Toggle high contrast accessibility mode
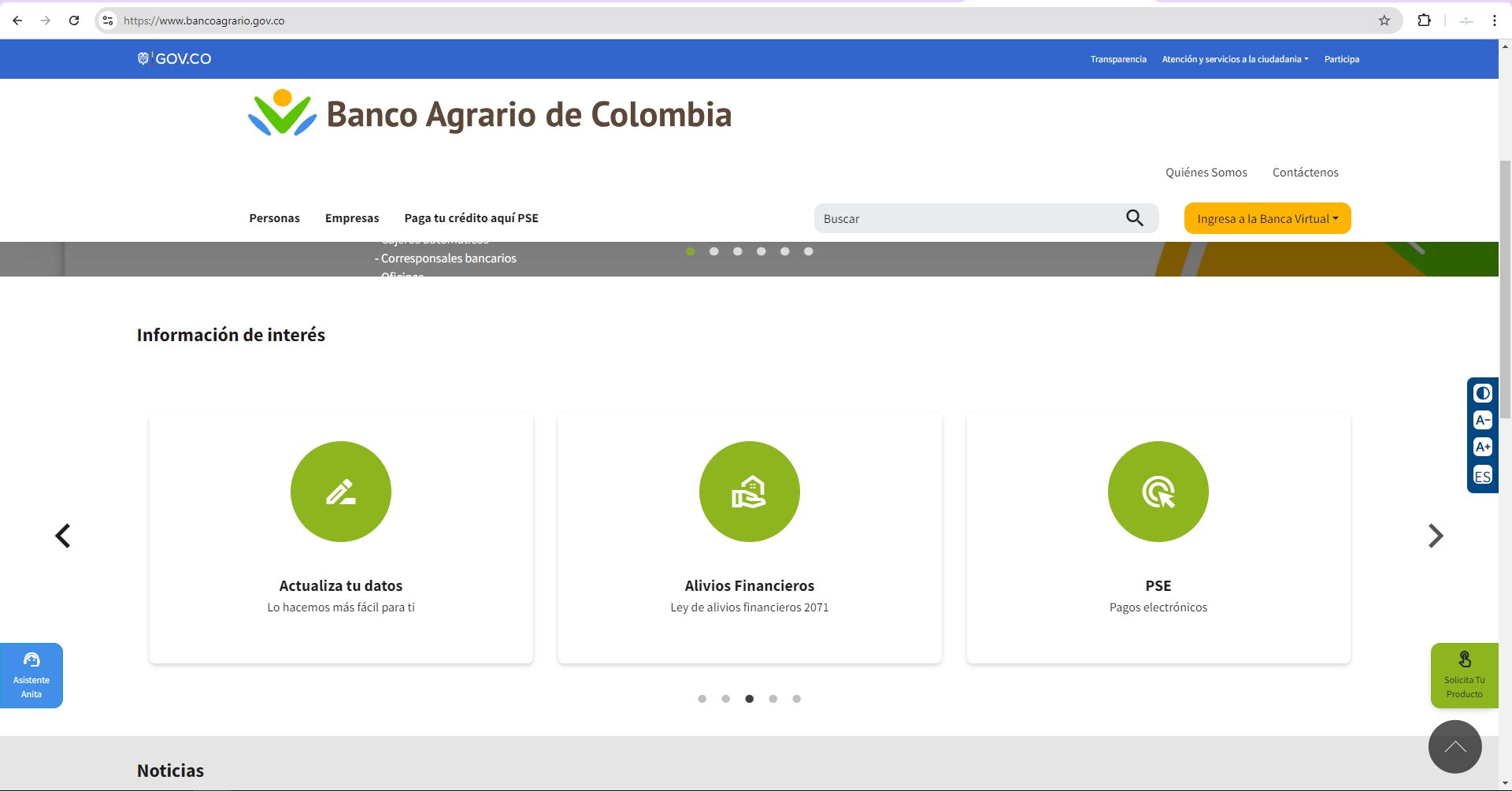 (1482, 393)
